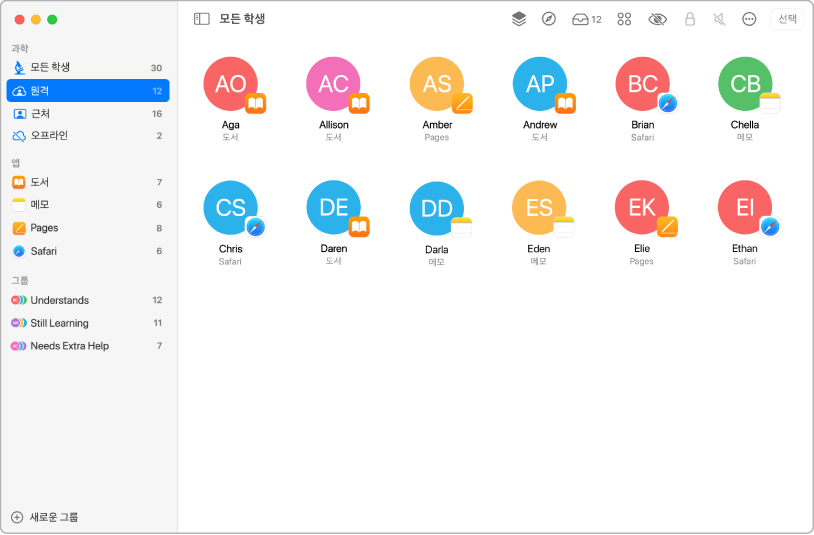Click the Safari badge on Brian's avatar
The image size is (814, 535).
[x=668, y=103]
